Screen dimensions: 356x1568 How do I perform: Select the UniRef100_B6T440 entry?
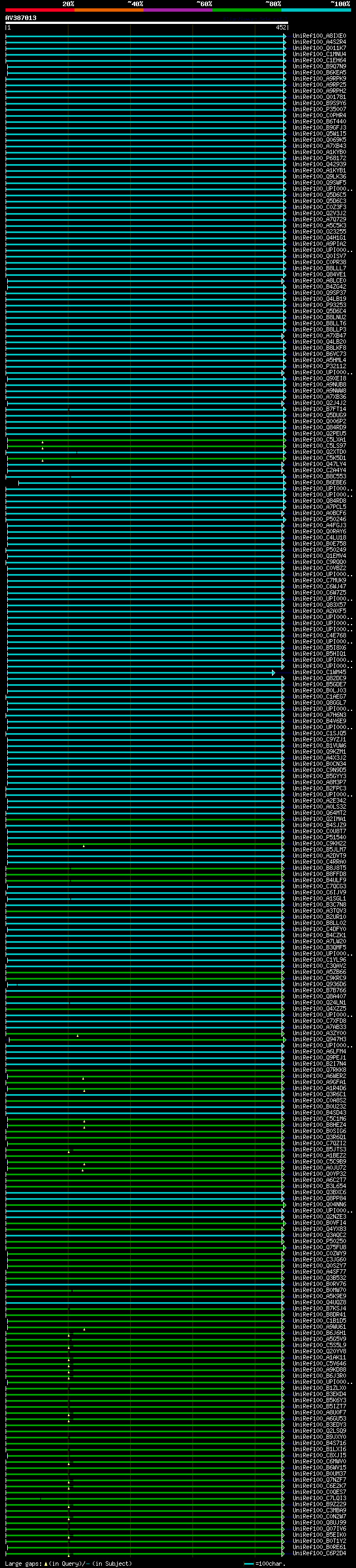[x=319, y=121]
